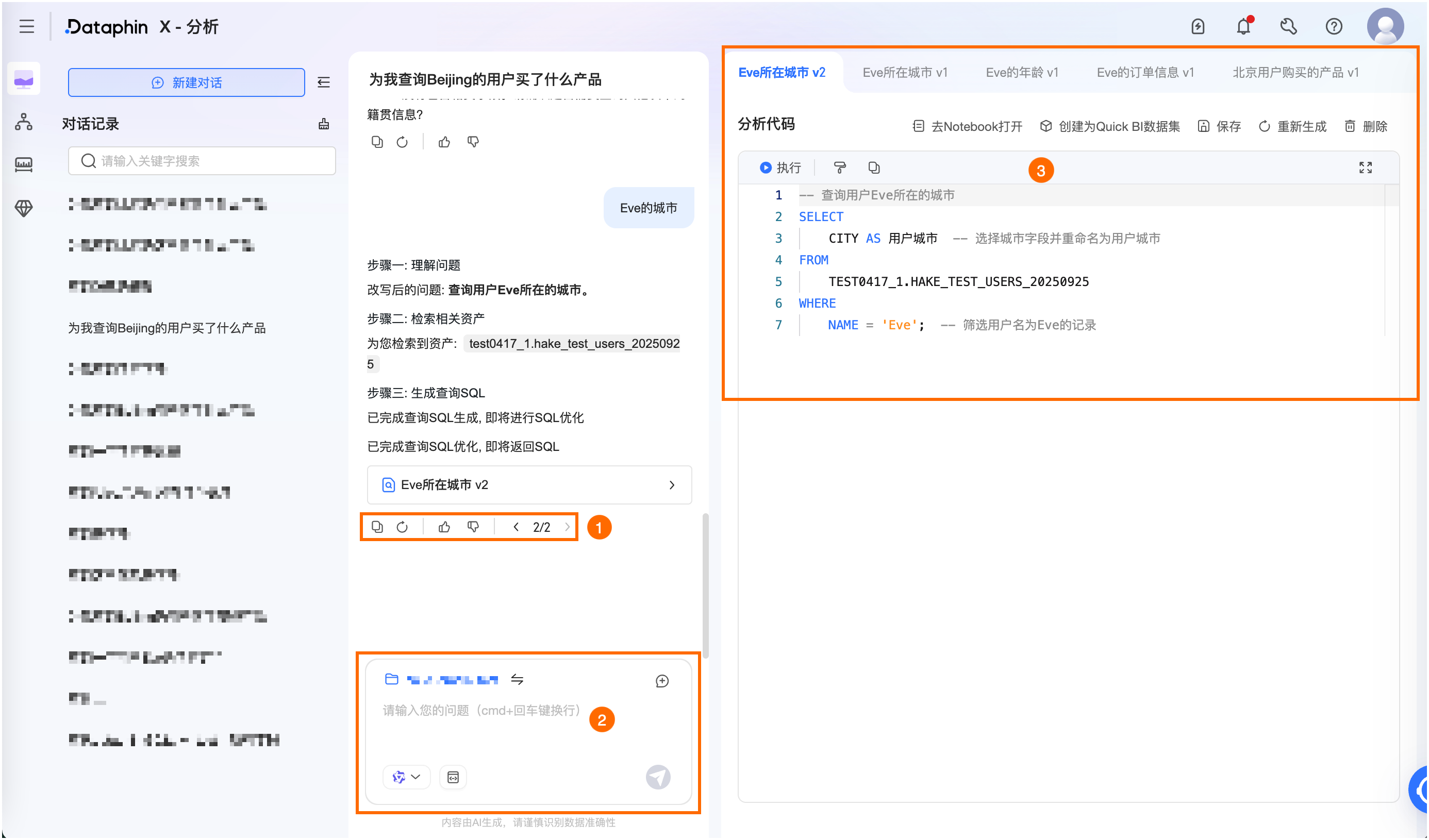This screenshot has width=1429, height=840.
Task: Click the 执行 run button
Action: pyautogui.click(x=780, y=168)
